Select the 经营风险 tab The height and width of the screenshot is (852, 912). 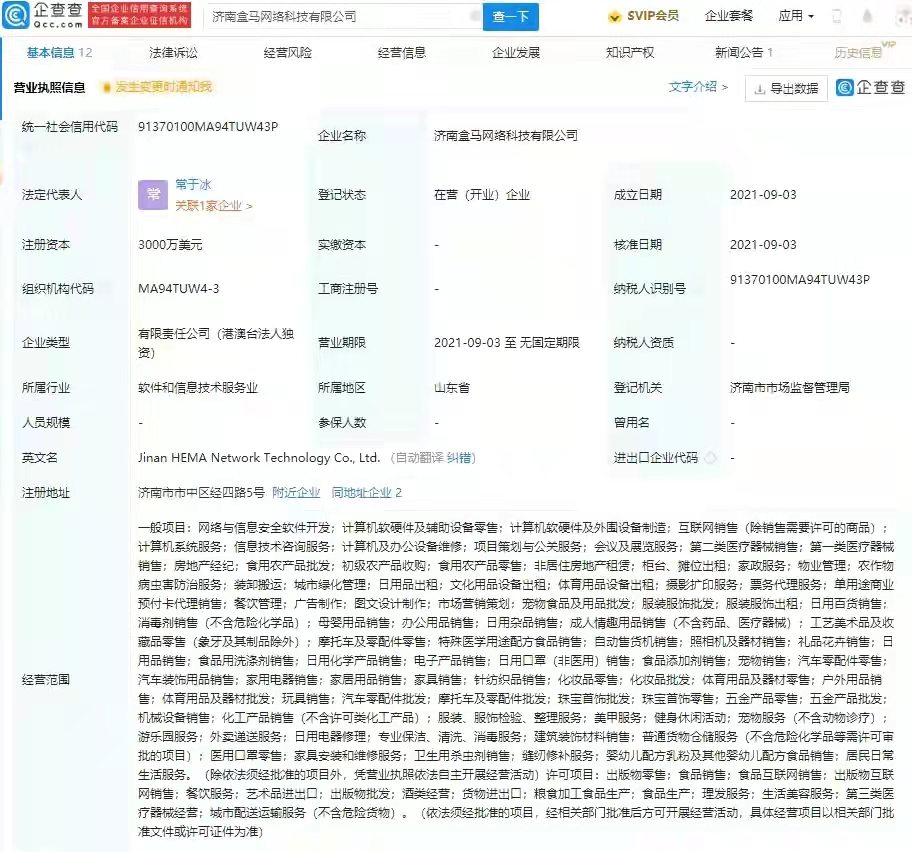click(x=288, y=53)
